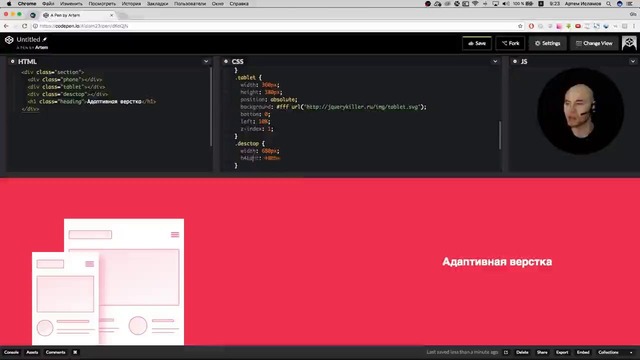Click the red Opera extension icon
Viewport: 640px width, 360px height.
[x=531, y=26]
